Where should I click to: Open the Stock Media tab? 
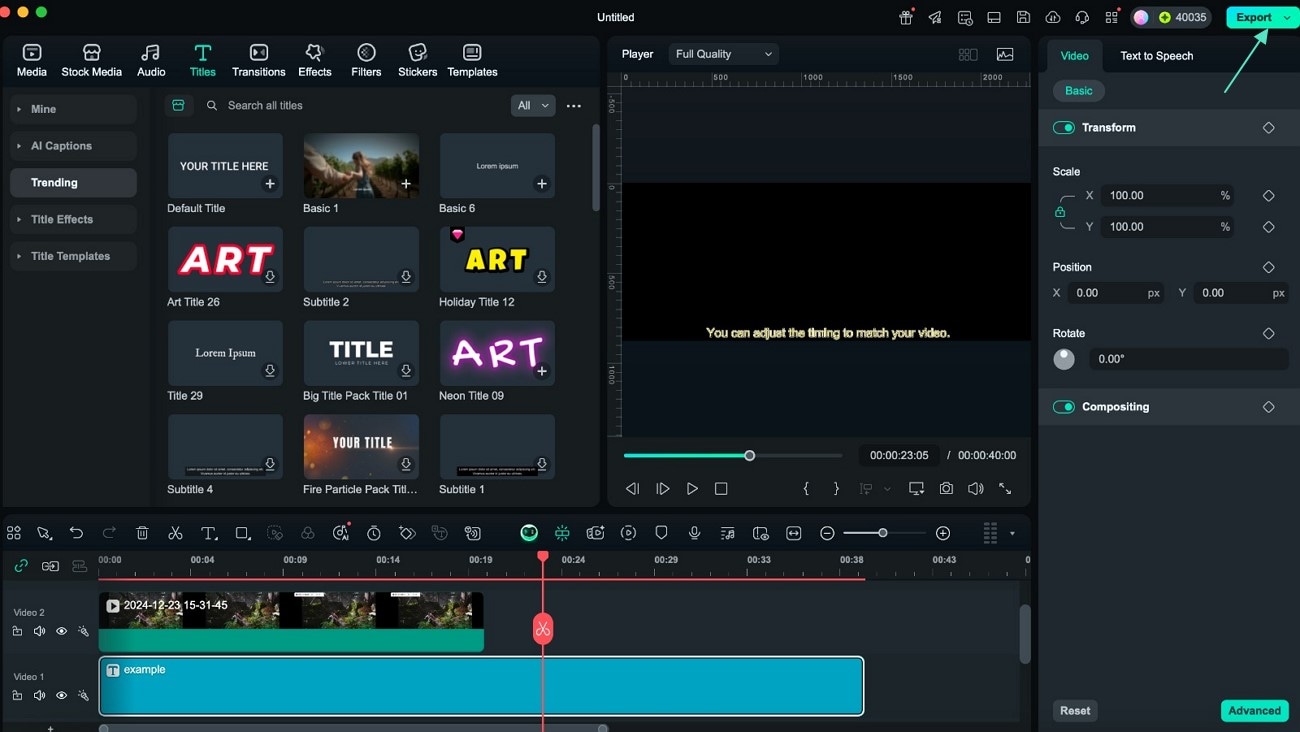coord(91,60)
